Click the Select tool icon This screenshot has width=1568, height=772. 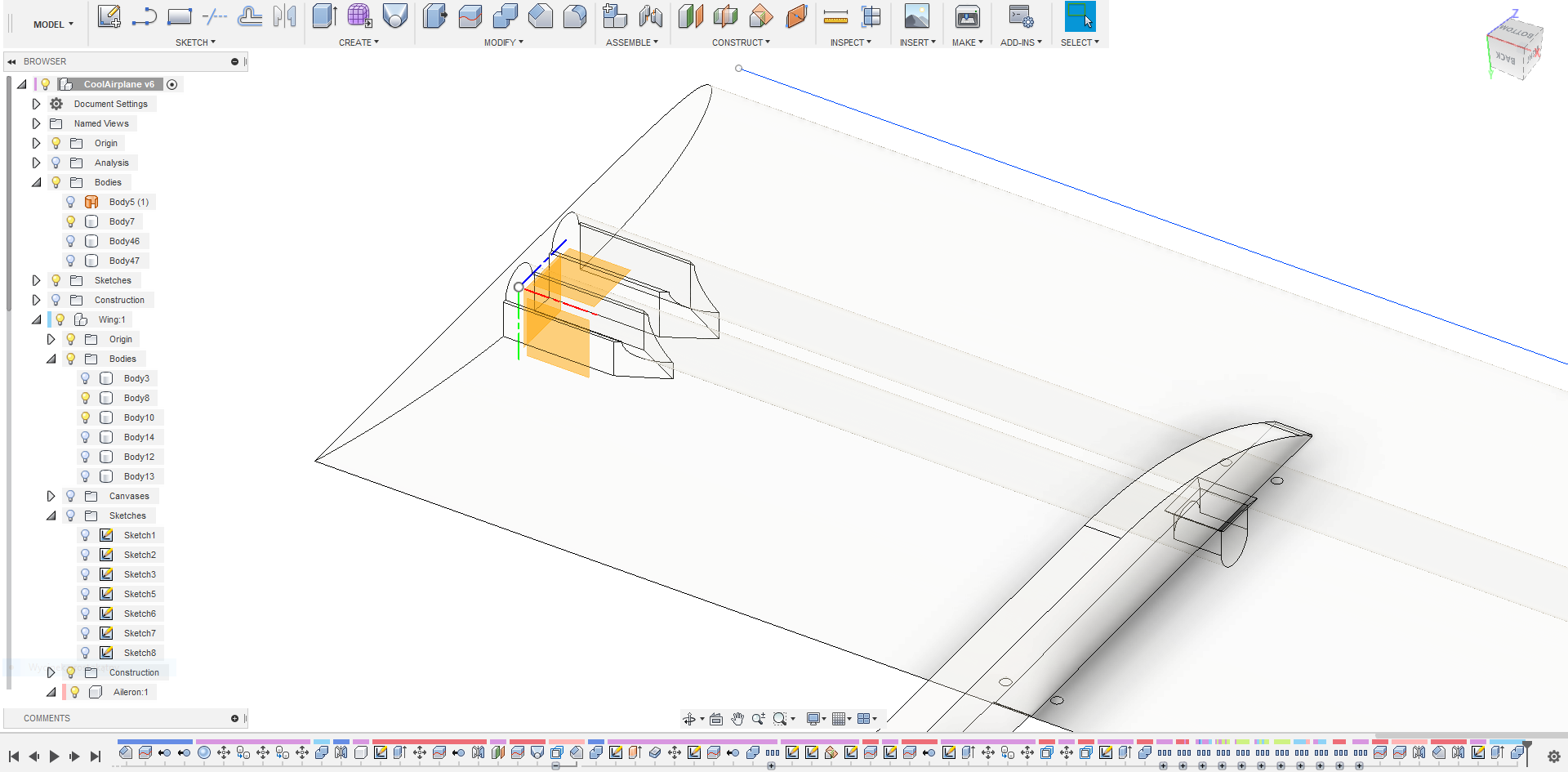(x=1080, y=16)
